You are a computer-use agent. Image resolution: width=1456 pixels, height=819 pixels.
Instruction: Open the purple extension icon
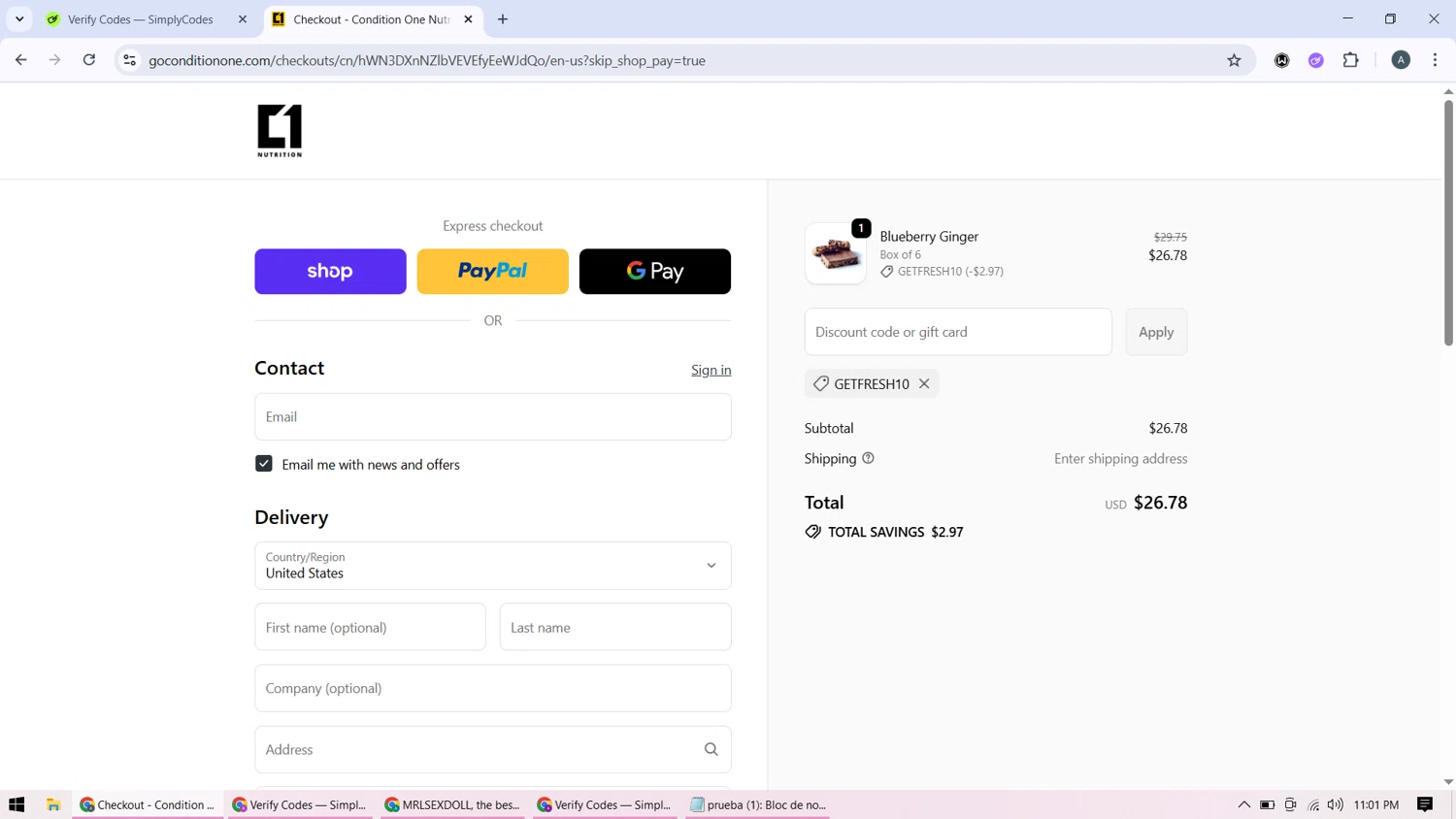1316,60
